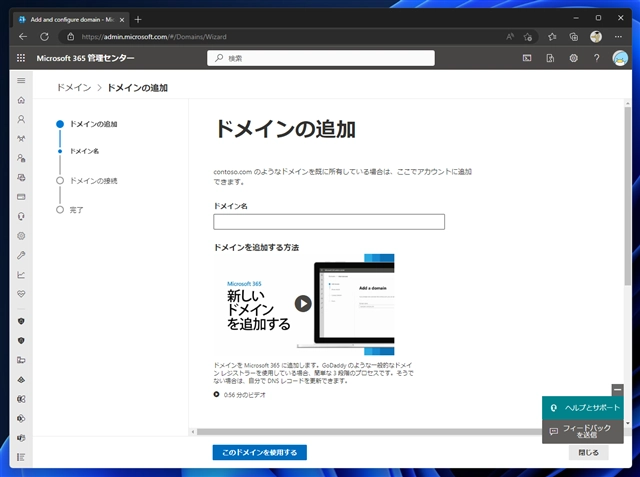
Task: Open the app launcher waffle icon
Action: [21, 58]
